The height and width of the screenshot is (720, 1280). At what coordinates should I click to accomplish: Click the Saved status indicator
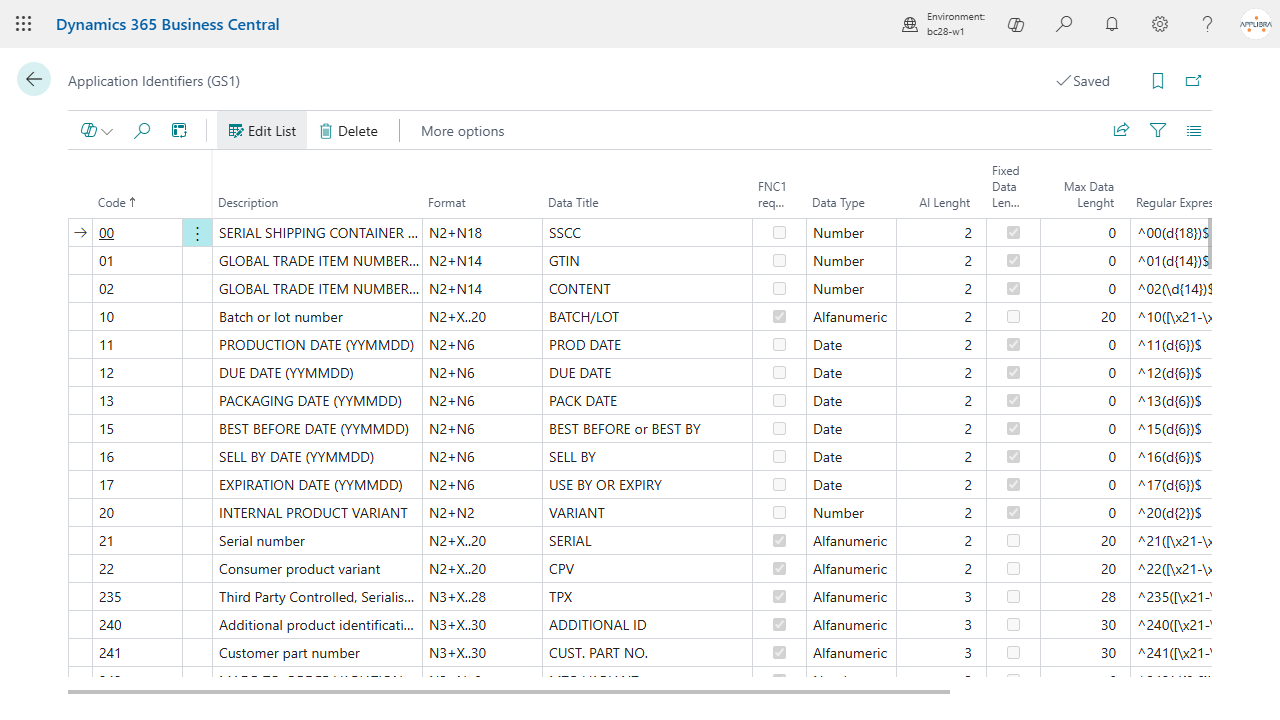click(1083, 81)
